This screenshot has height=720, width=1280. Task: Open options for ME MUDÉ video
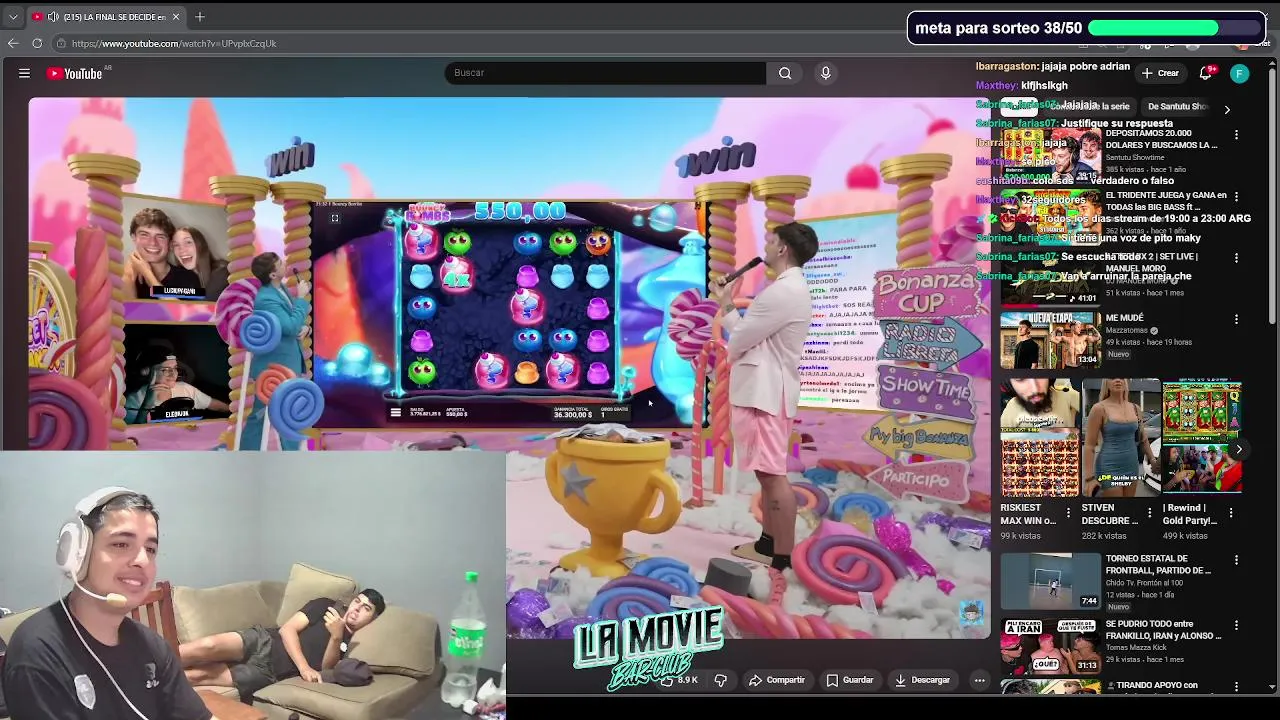click(x=1236, y=319)
